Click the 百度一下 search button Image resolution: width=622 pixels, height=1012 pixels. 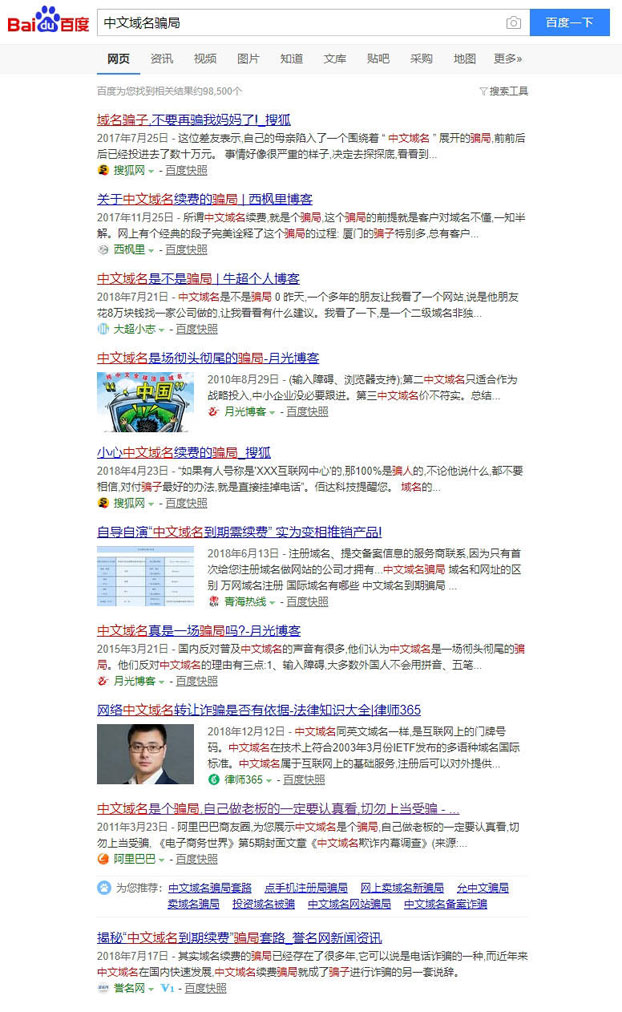pos(570,23)
